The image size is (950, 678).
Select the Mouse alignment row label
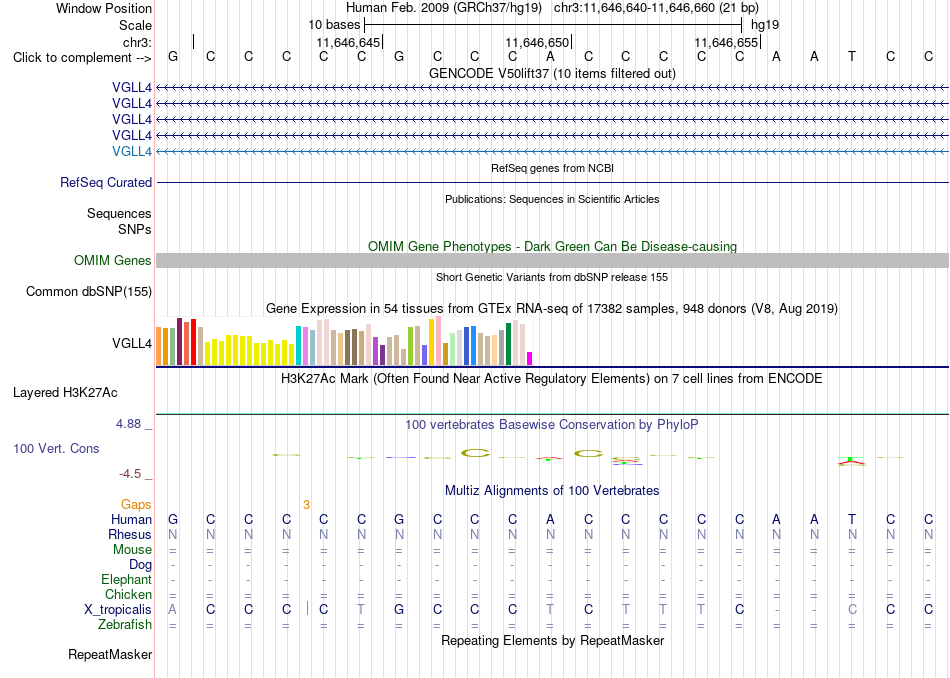(133, 550)
